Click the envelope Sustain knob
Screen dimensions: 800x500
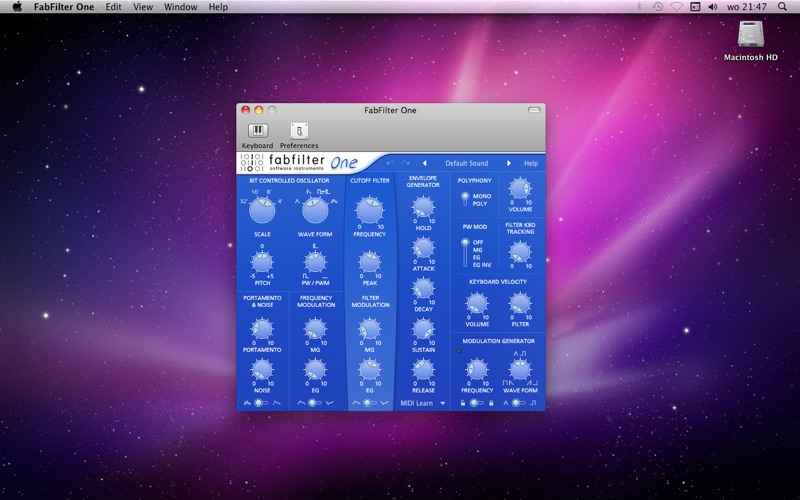[423, 330]
